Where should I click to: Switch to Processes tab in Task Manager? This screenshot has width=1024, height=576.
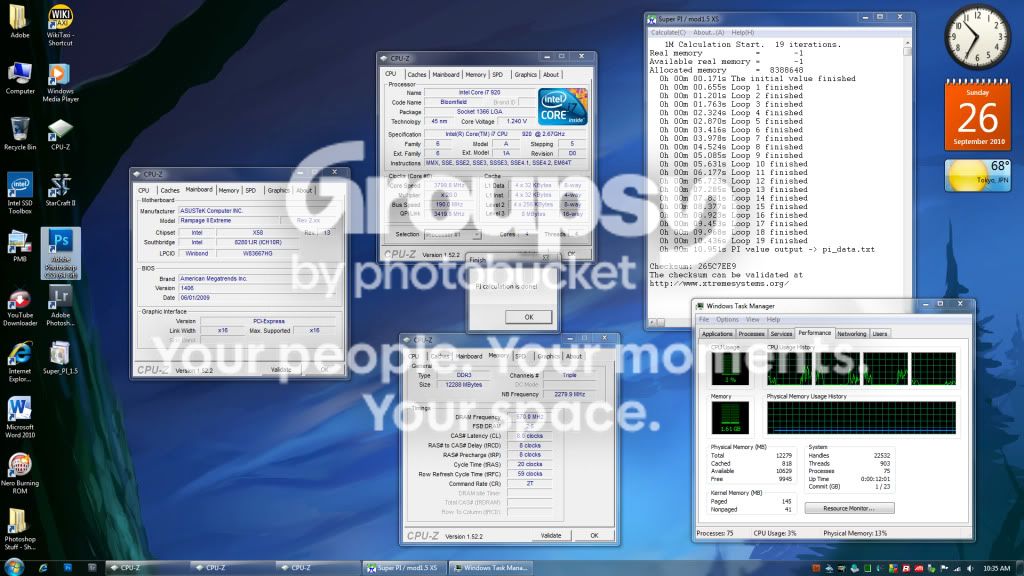[x=751, y=334]
